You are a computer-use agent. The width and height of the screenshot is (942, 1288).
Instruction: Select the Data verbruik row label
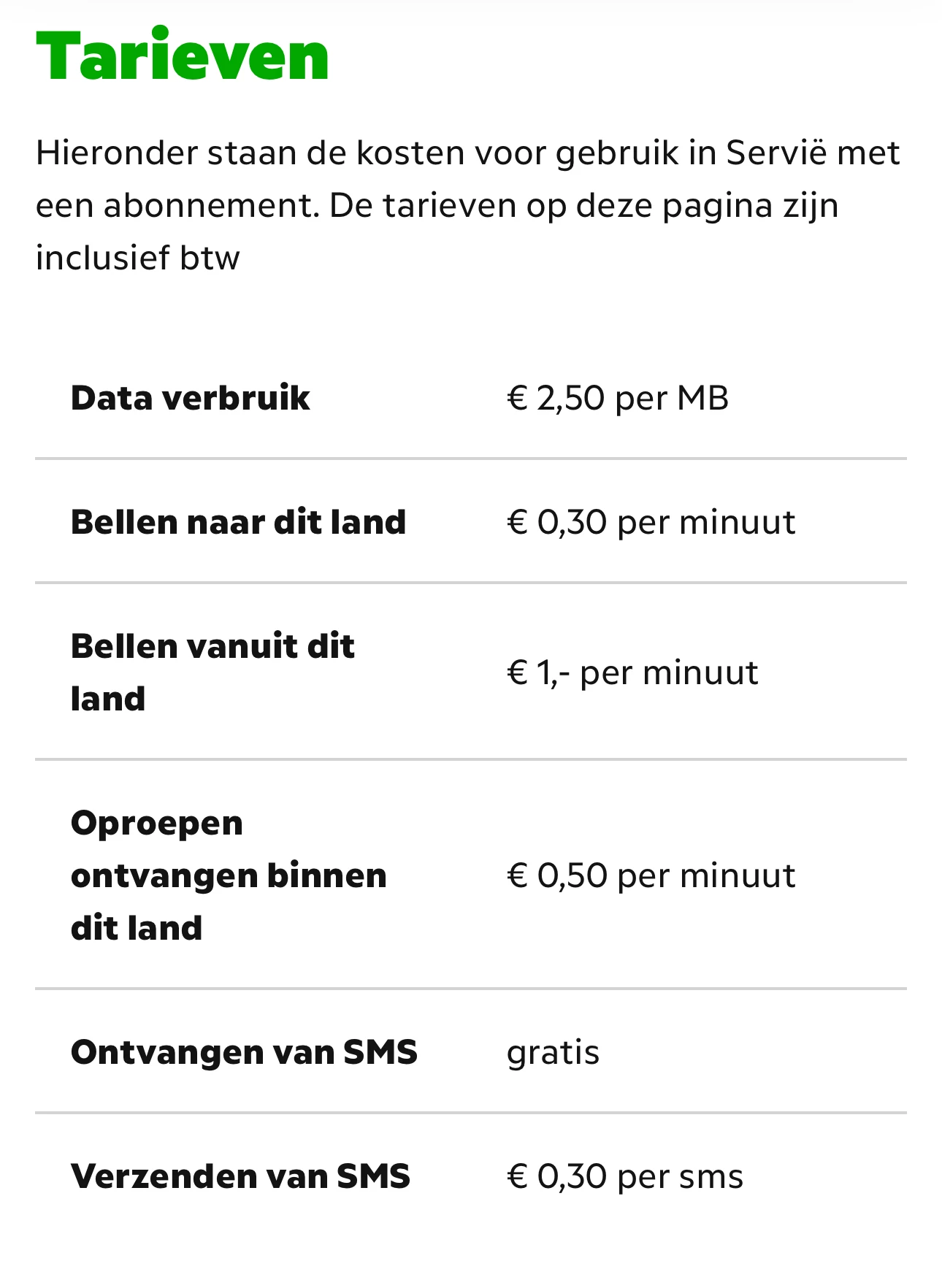coord(191,398)
